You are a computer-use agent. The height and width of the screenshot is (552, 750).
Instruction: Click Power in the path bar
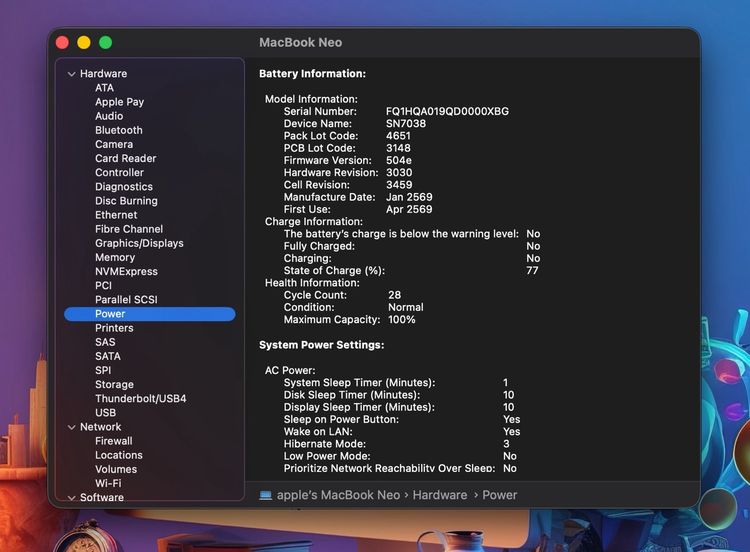pyautogui.click(x=499, y=495)
